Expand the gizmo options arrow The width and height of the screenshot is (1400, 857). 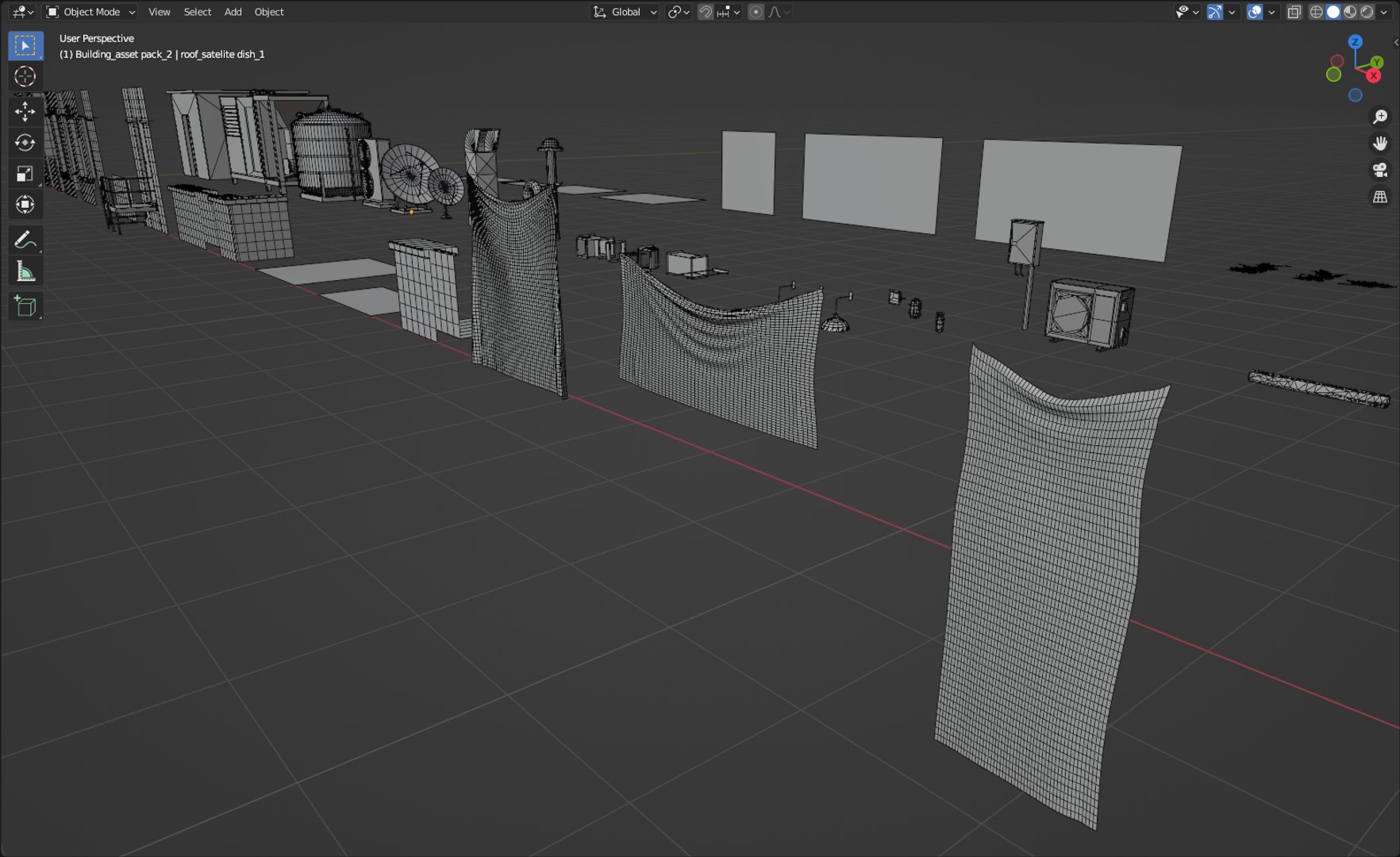1232,12
